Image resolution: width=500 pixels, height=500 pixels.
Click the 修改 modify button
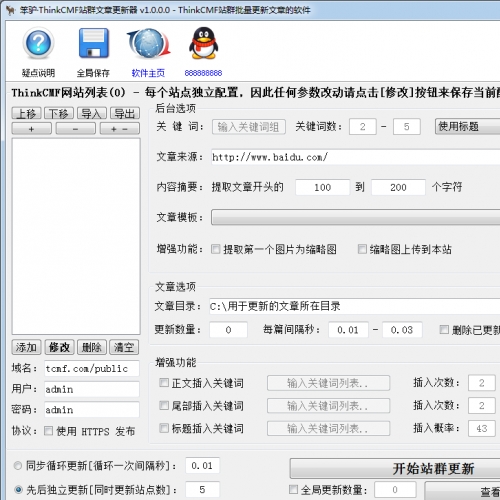59,347
